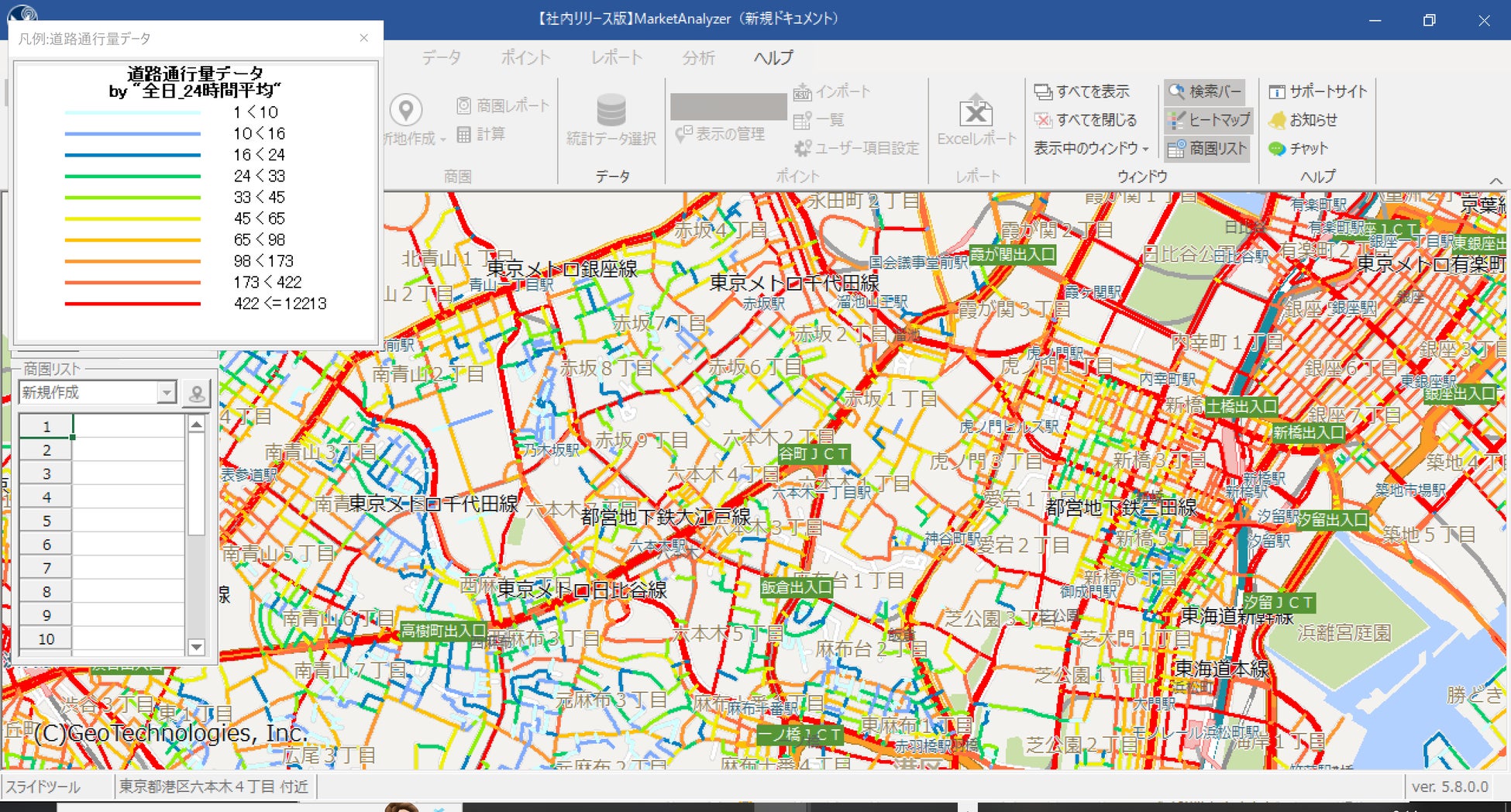Click 土橋出入口 label on the map
The width and height of the screenshot is (1511, 812).
click(x=1241, y=406)
